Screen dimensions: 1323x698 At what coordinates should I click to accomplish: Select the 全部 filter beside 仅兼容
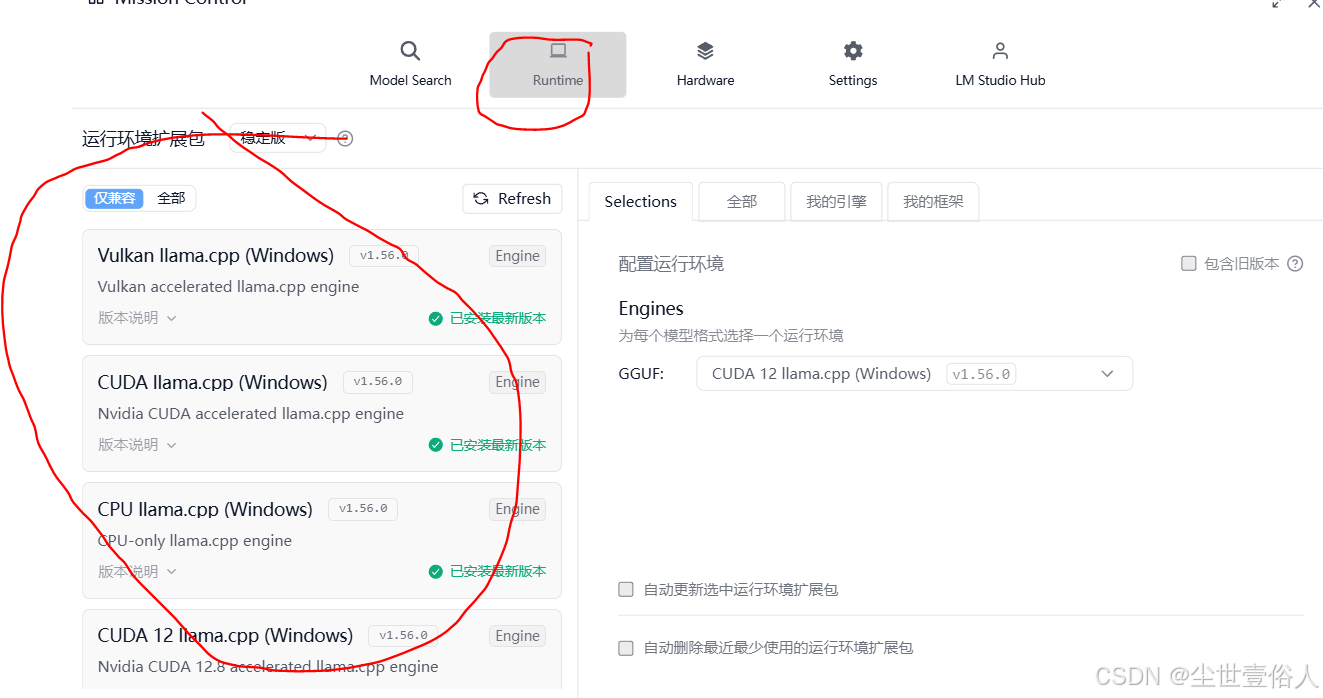tap(171, 198)
